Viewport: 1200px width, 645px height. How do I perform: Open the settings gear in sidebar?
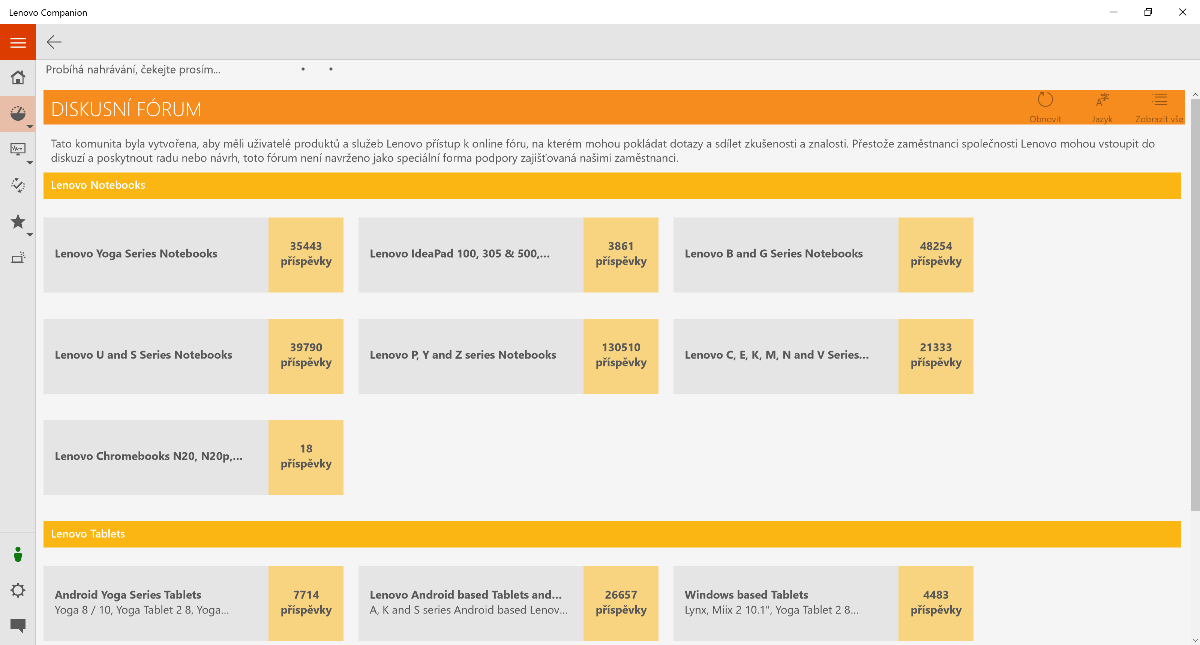tap(17, 590)
